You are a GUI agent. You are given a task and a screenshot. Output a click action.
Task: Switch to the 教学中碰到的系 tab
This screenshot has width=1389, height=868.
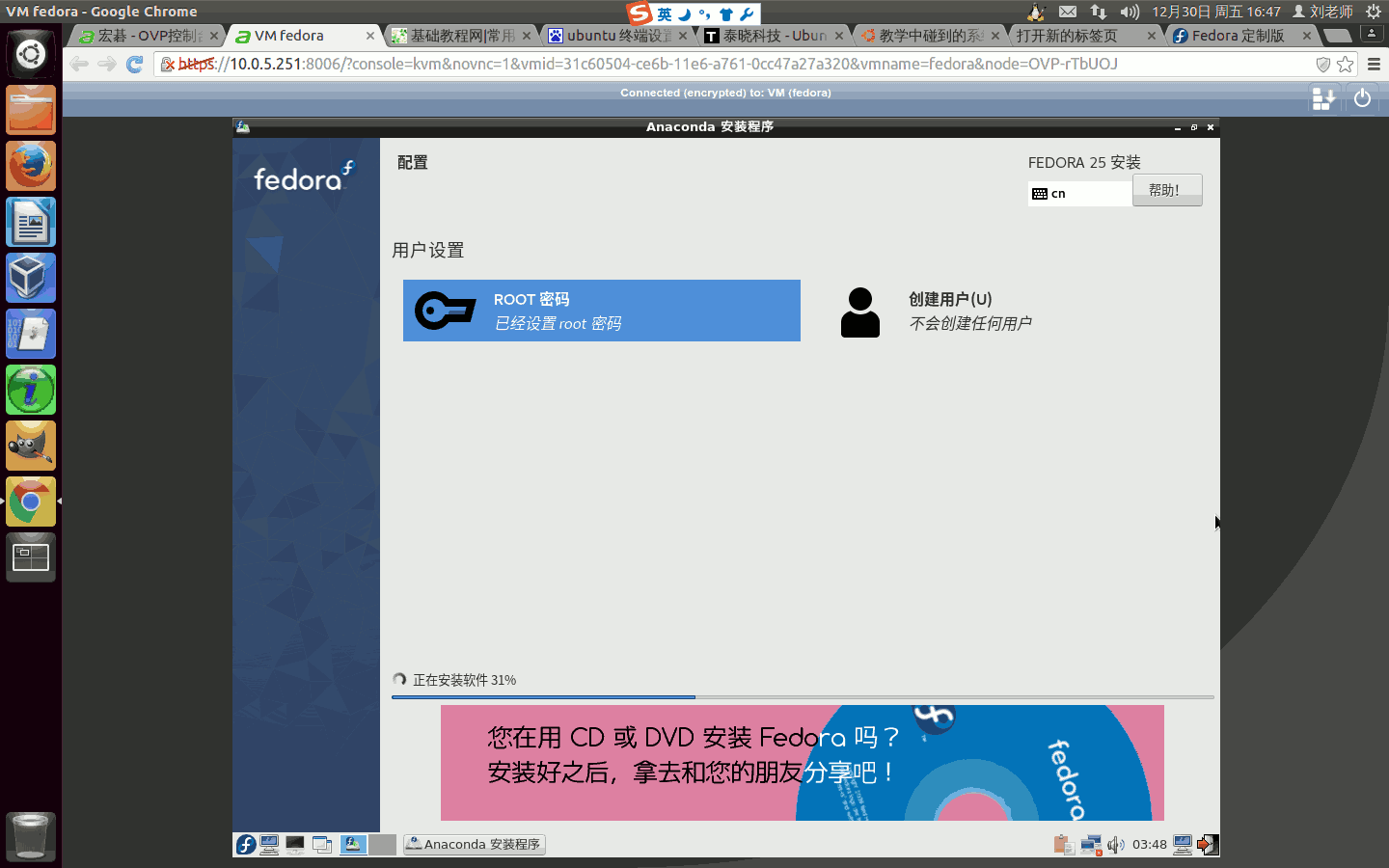point(928,36)
